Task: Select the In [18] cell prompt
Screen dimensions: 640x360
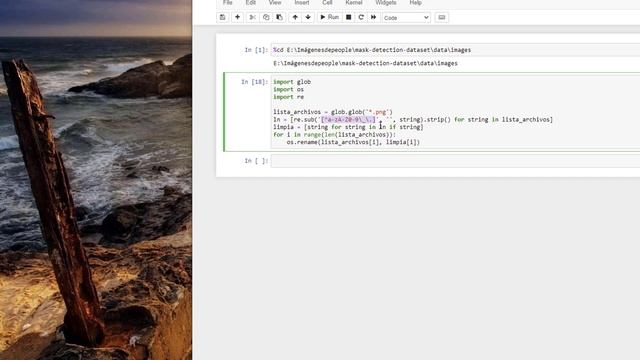Action: point(254,82)
